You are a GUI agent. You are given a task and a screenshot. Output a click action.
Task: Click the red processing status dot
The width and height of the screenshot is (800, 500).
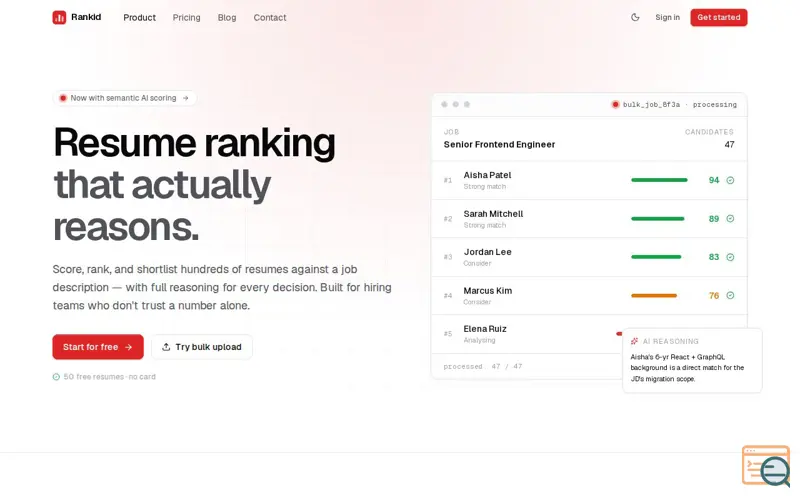pyautogui.click(x=615, y=105)
